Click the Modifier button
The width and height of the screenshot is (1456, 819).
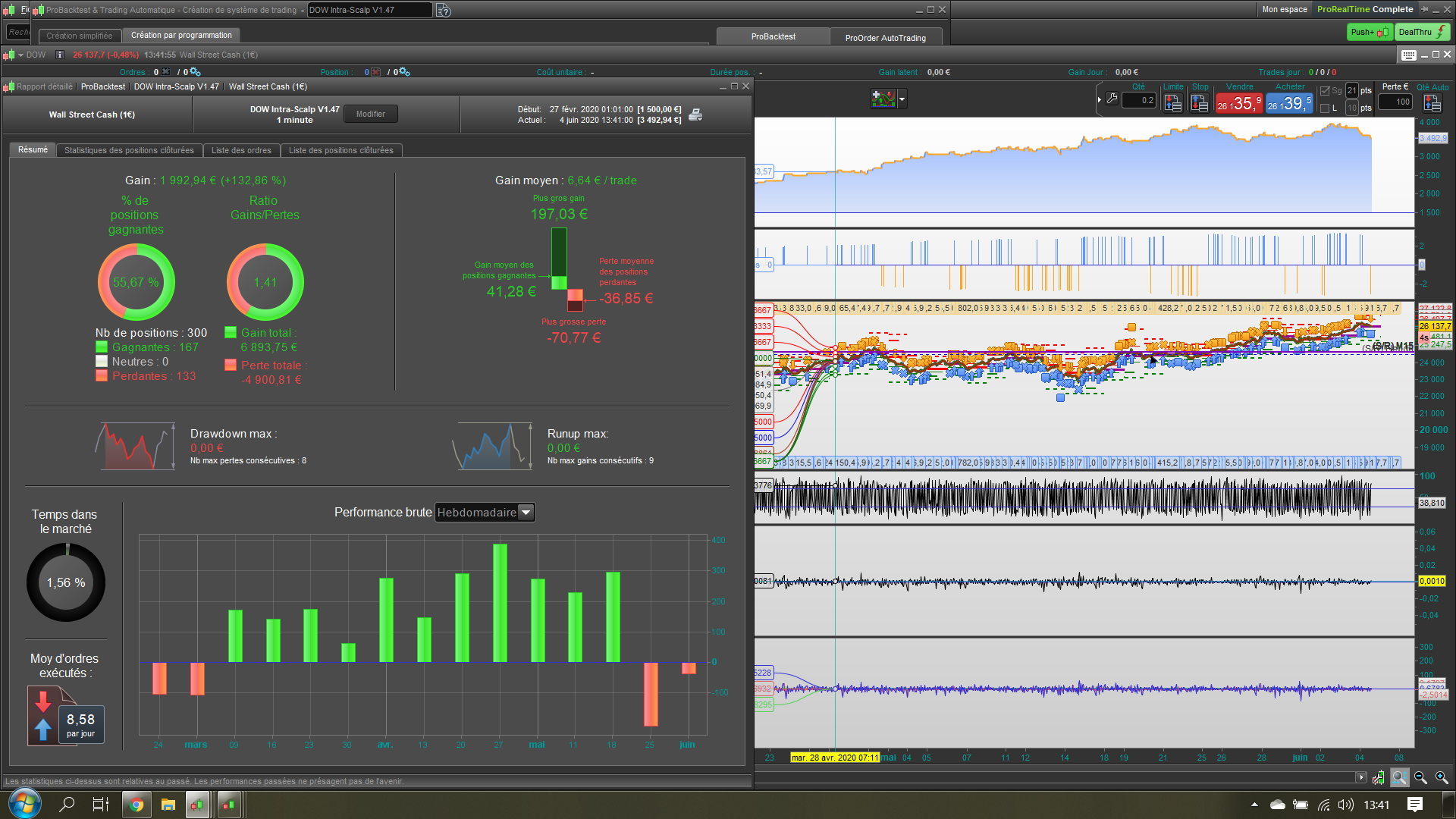tap(371, 114)
